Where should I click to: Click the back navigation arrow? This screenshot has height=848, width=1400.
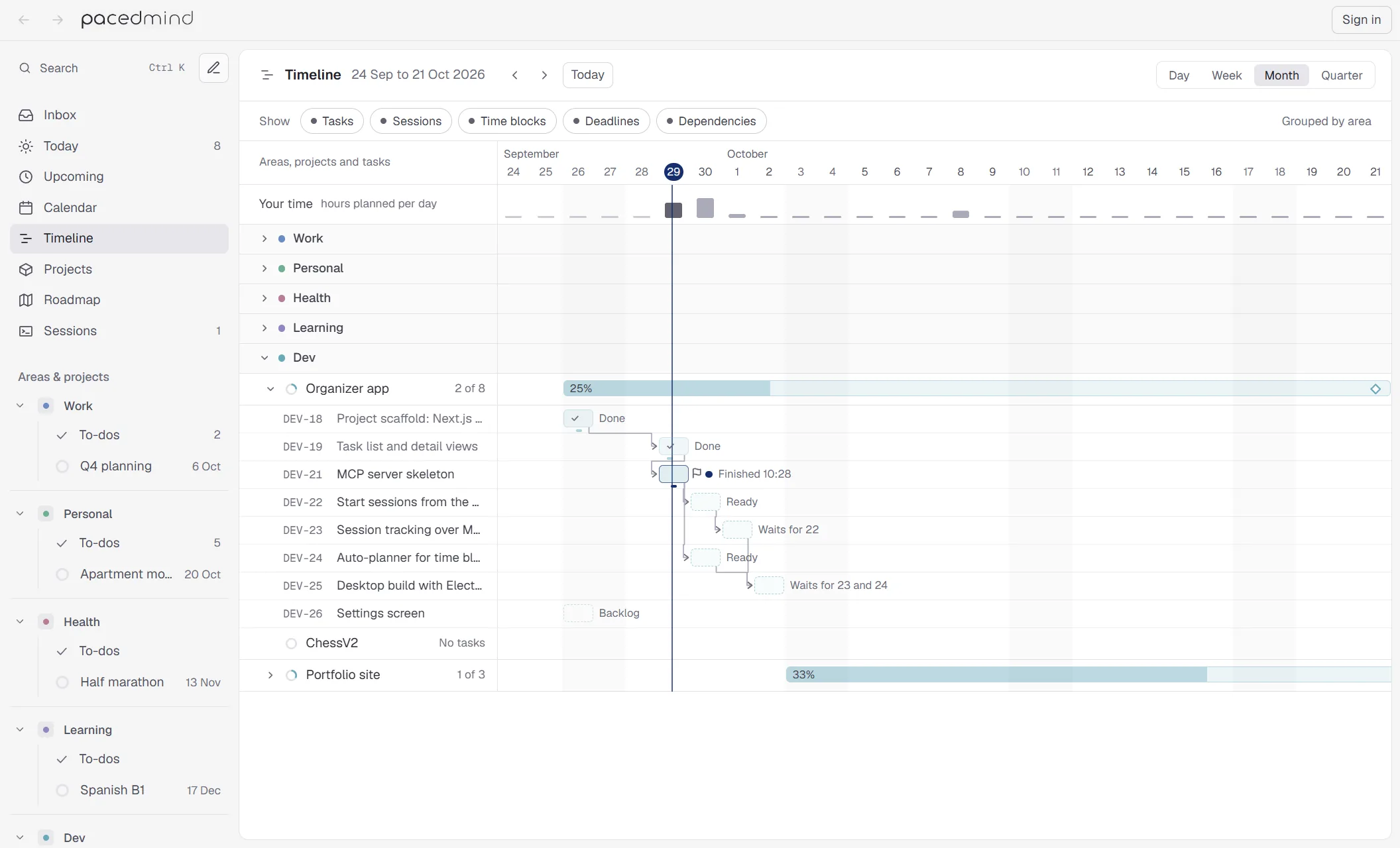tap(24, 20)
